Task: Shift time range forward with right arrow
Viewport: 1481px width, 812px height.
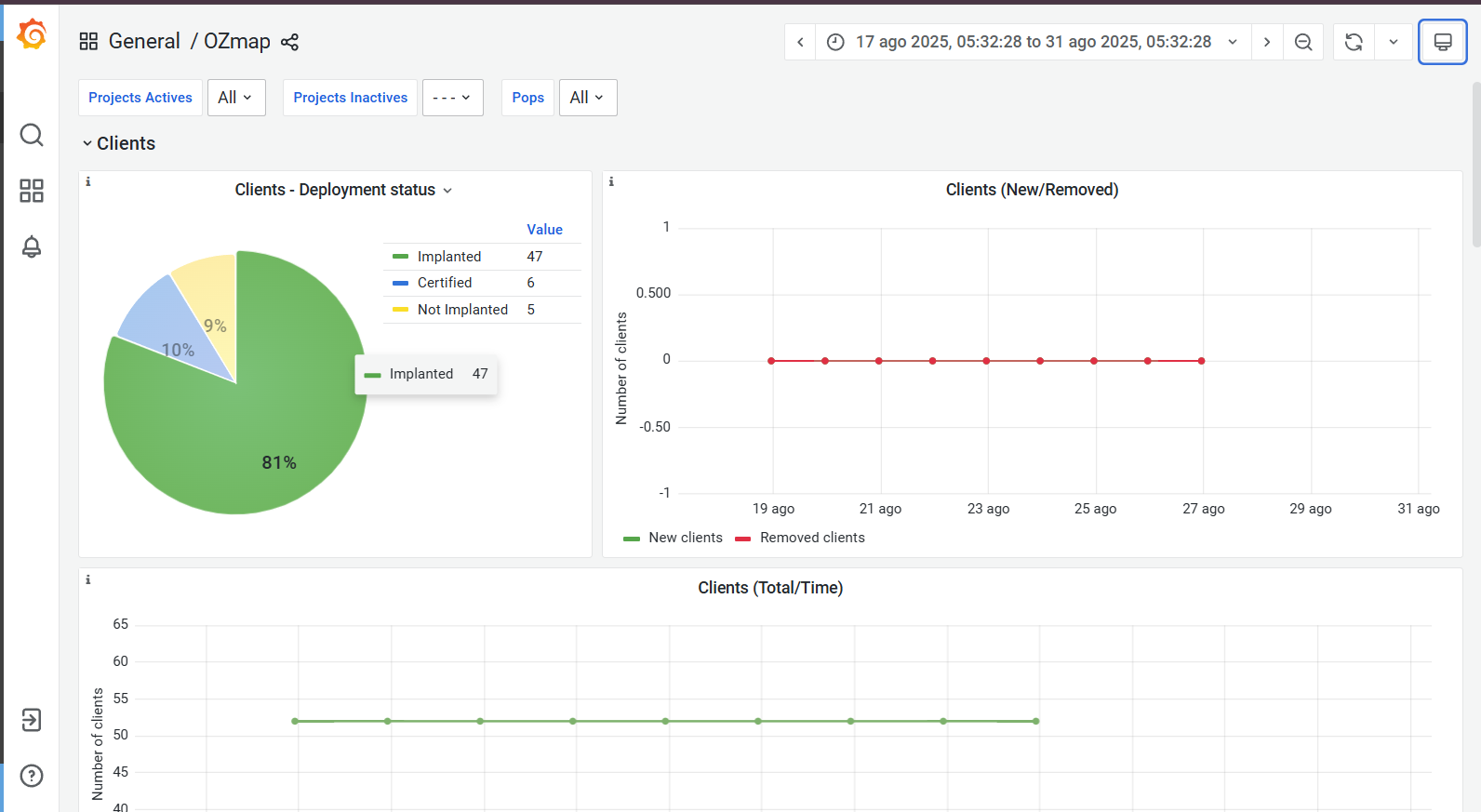Action: point(1267,42)
